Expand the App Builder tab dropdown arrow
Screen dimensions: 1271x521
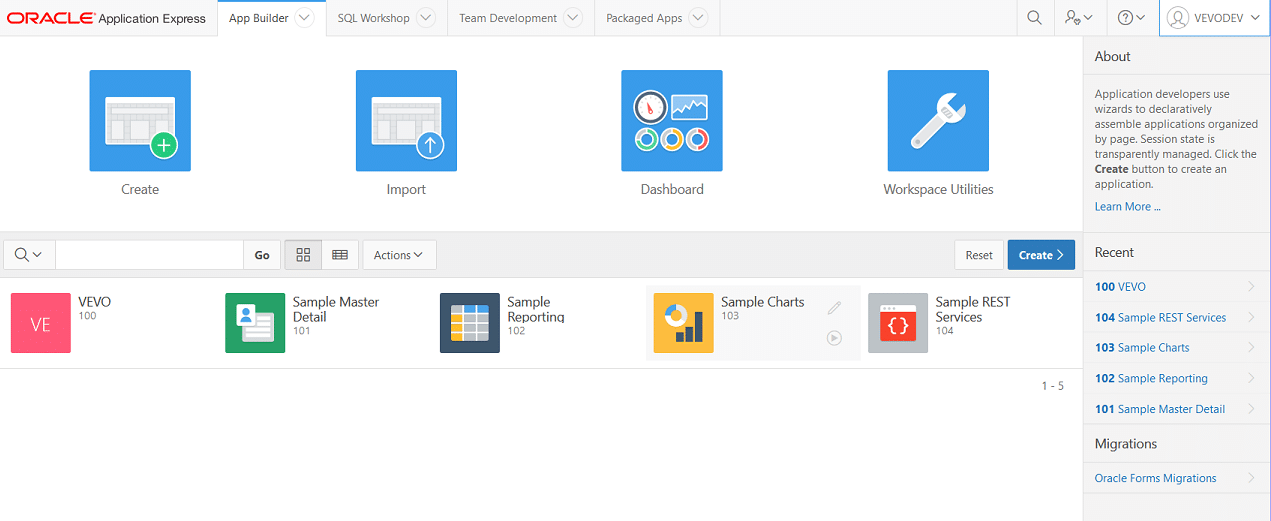click(305, 18)
